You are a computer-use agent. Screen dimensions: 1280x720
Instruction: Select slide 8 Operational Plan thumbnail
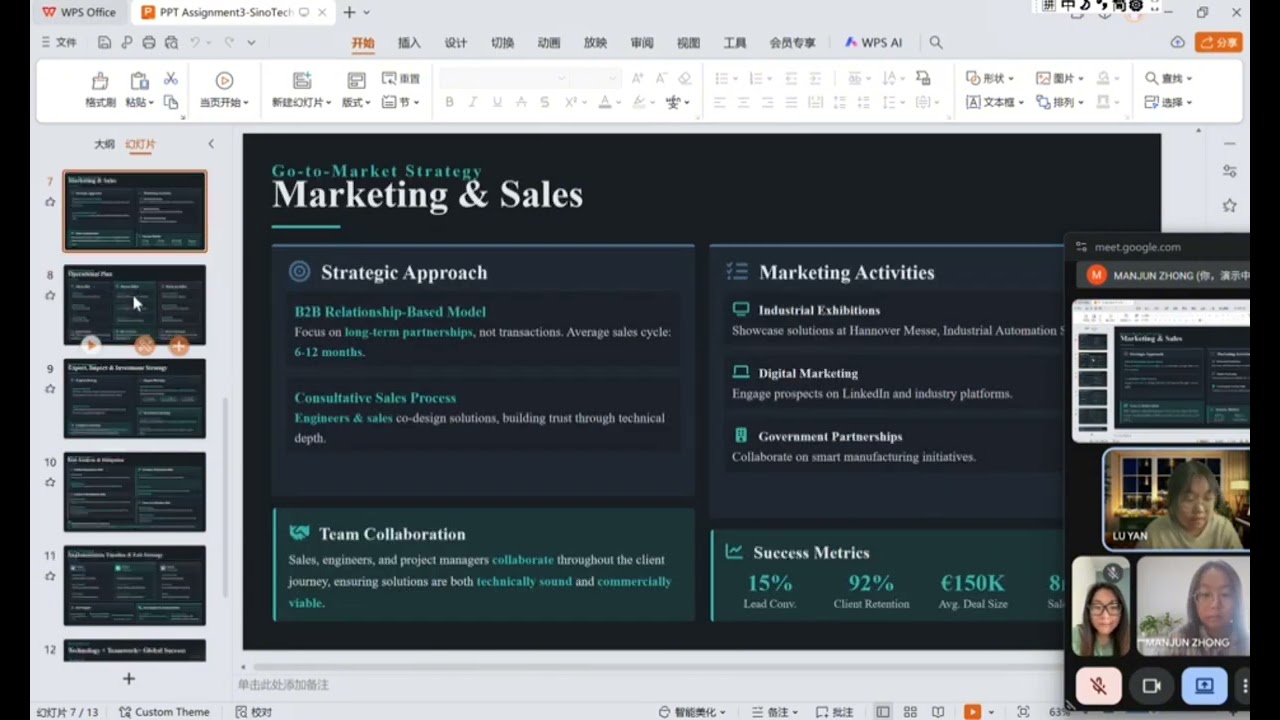click(135, 304)
